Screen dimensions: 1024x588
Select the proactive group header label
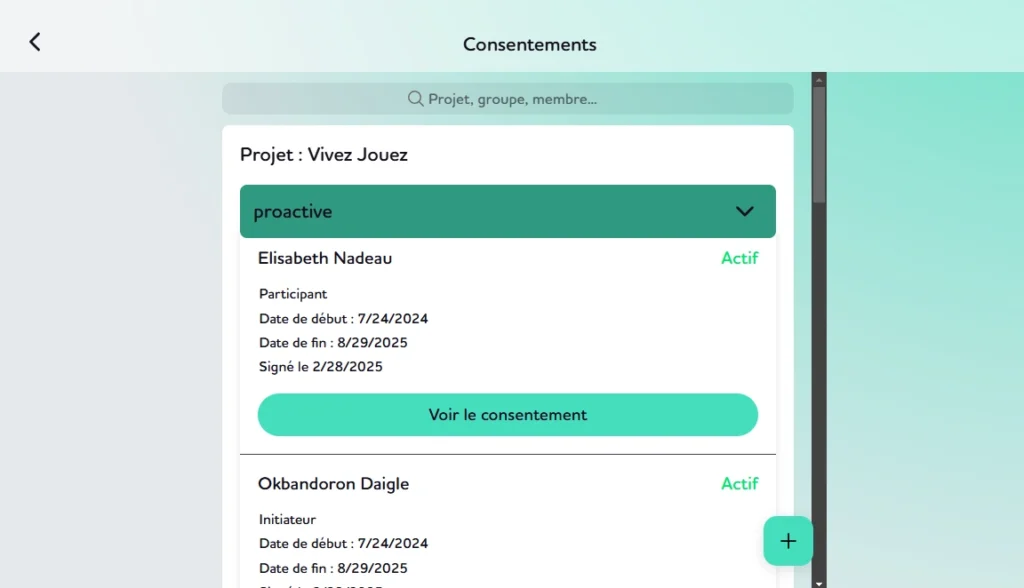[x=293, y=212]
